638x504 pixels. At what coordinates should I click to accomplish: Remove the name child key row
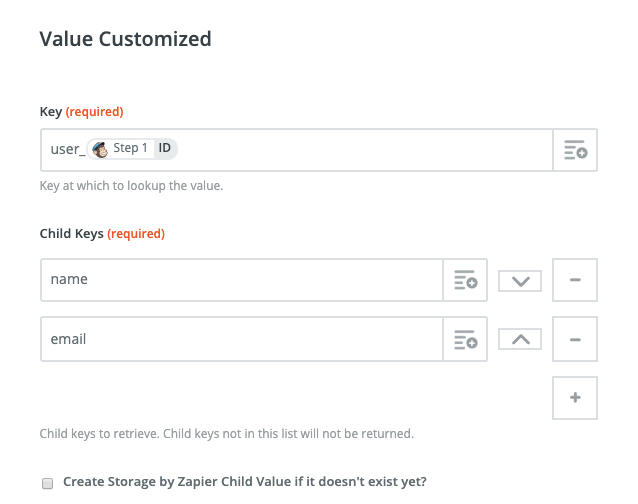pyautogui.click(x=575, y=280)
